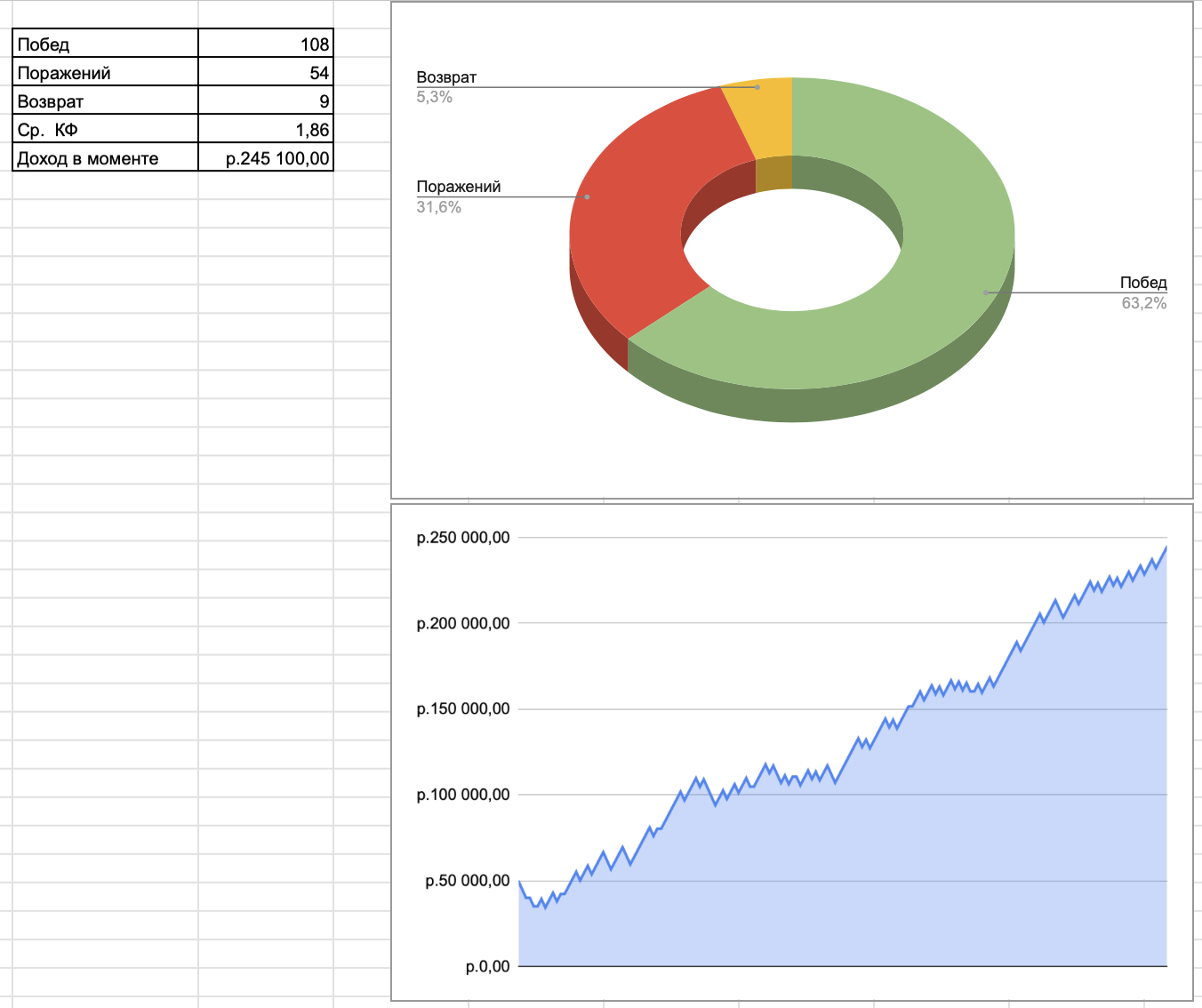Select the cell with value 54
This screenshot has height=1008, width=1202.
click(x=265, y=72)
